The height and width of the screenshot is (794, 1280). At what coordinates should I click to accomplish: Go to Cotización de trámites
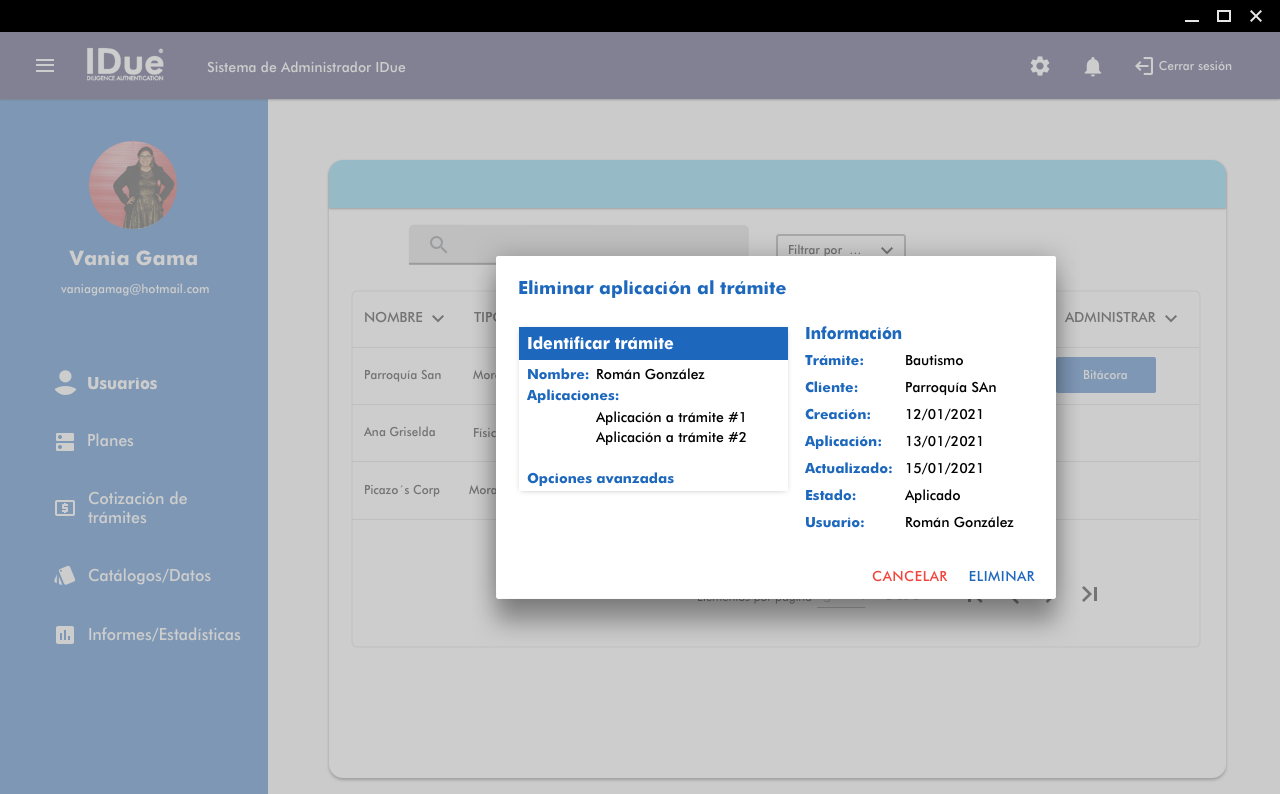(x=137, y=508)
